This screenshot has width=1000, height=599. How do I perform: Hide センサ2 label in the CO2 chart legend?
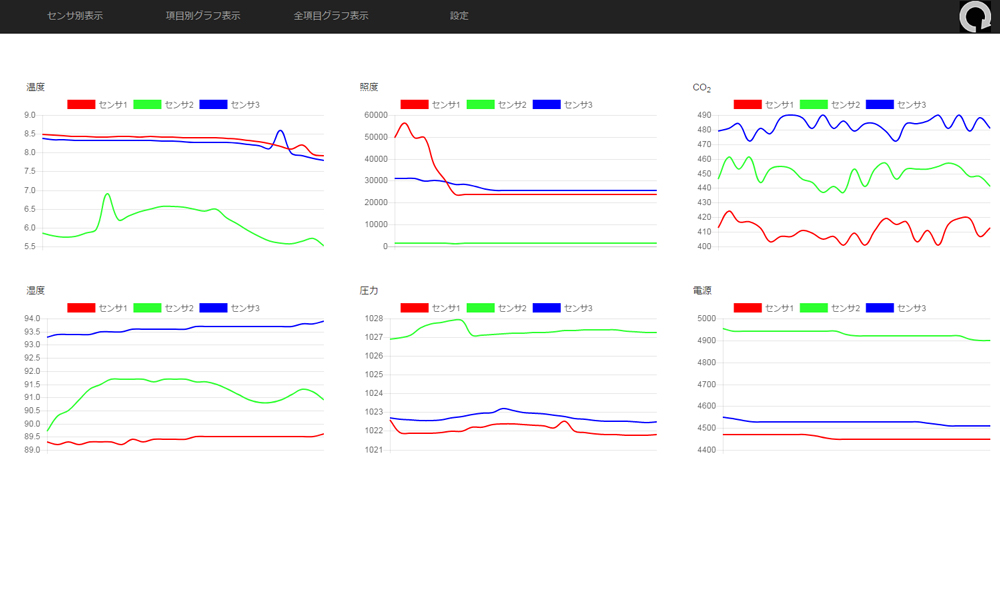845,105
